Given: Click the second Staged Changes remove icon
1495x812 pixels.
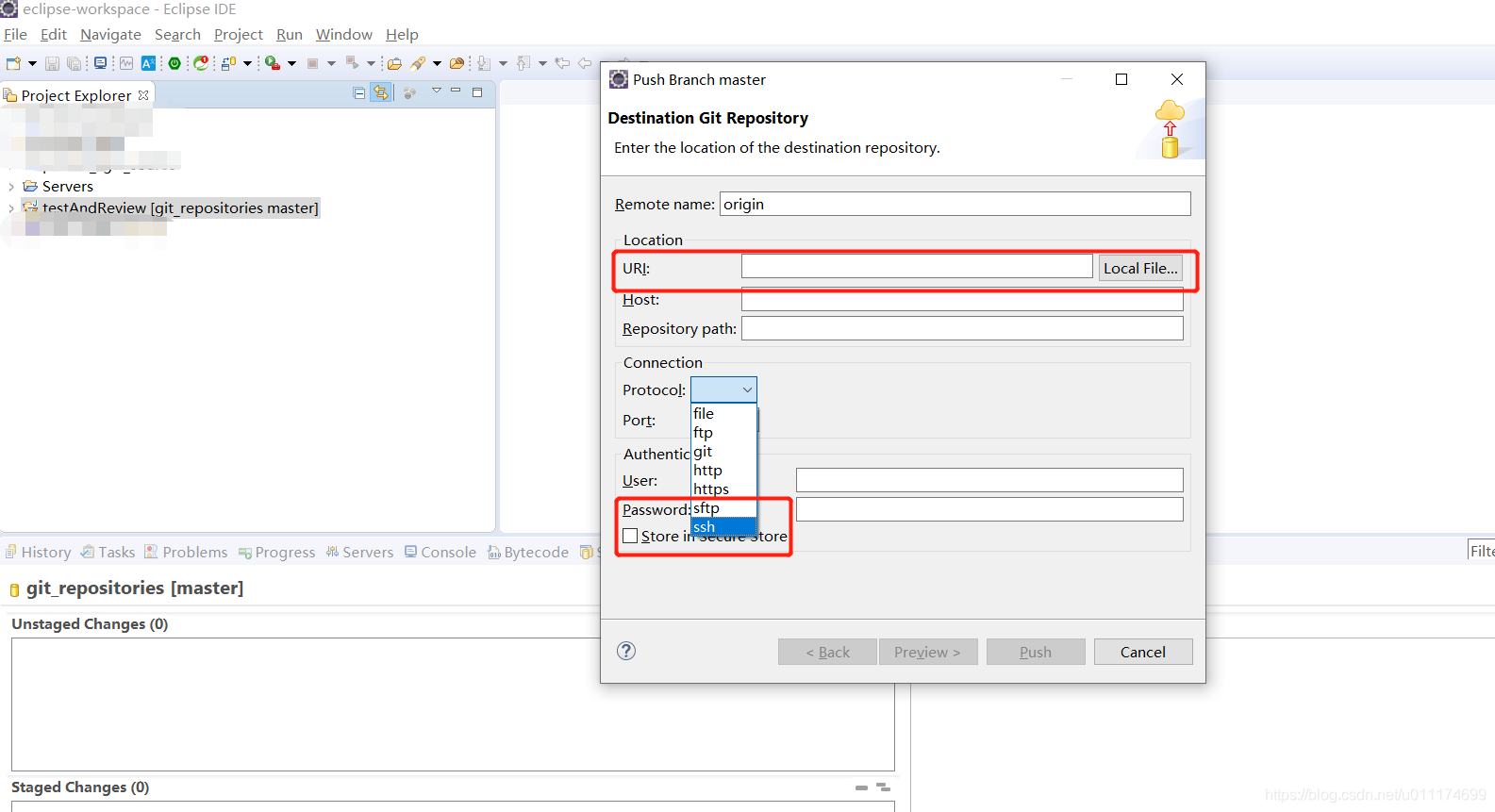Looking at the screenshot, I should pyautogui.click(x=883, y=787).
